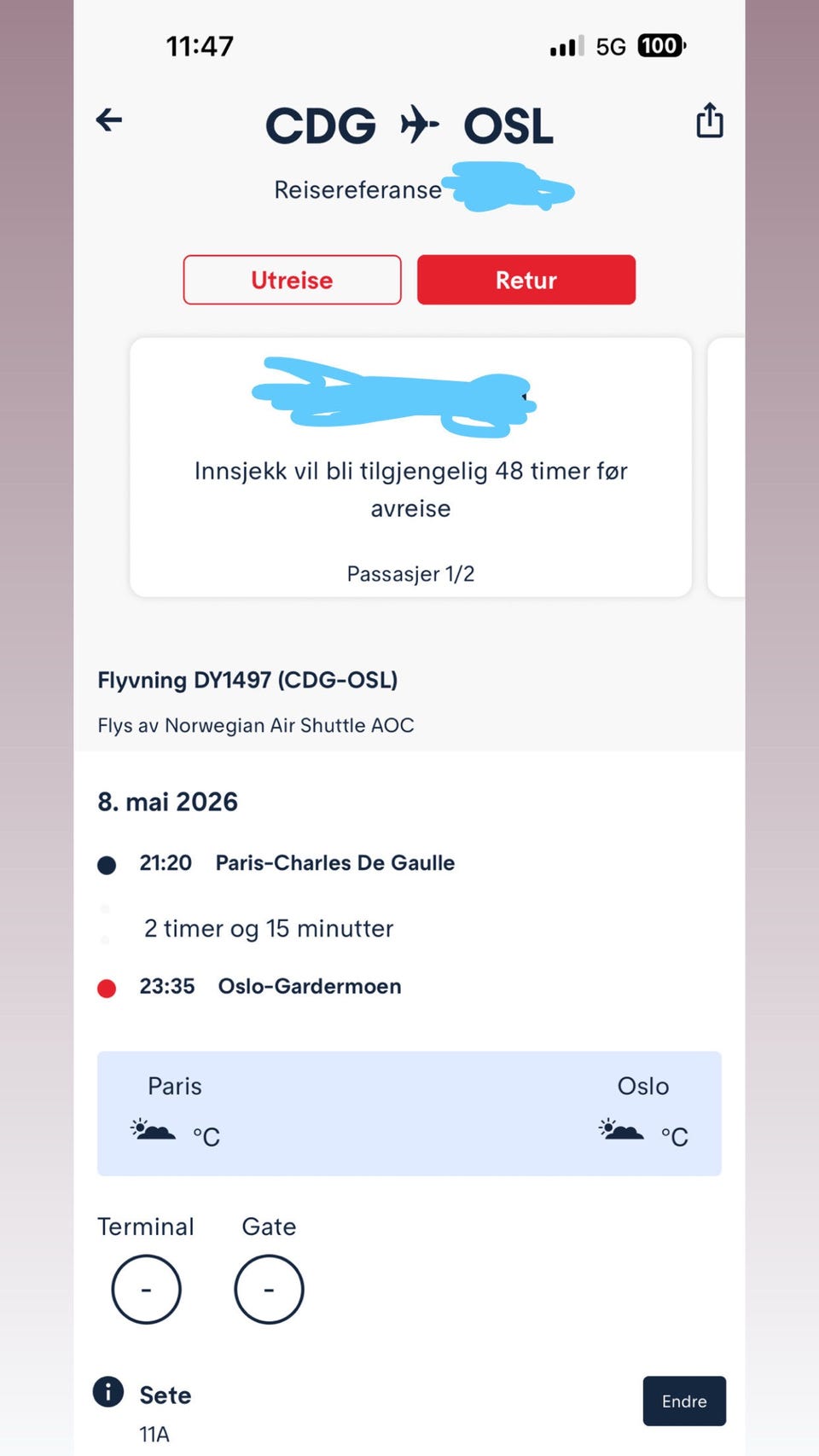819x1456 pixels.
Task: Tap the 11:47 clock in status bar
Action: tap(200, 46)
